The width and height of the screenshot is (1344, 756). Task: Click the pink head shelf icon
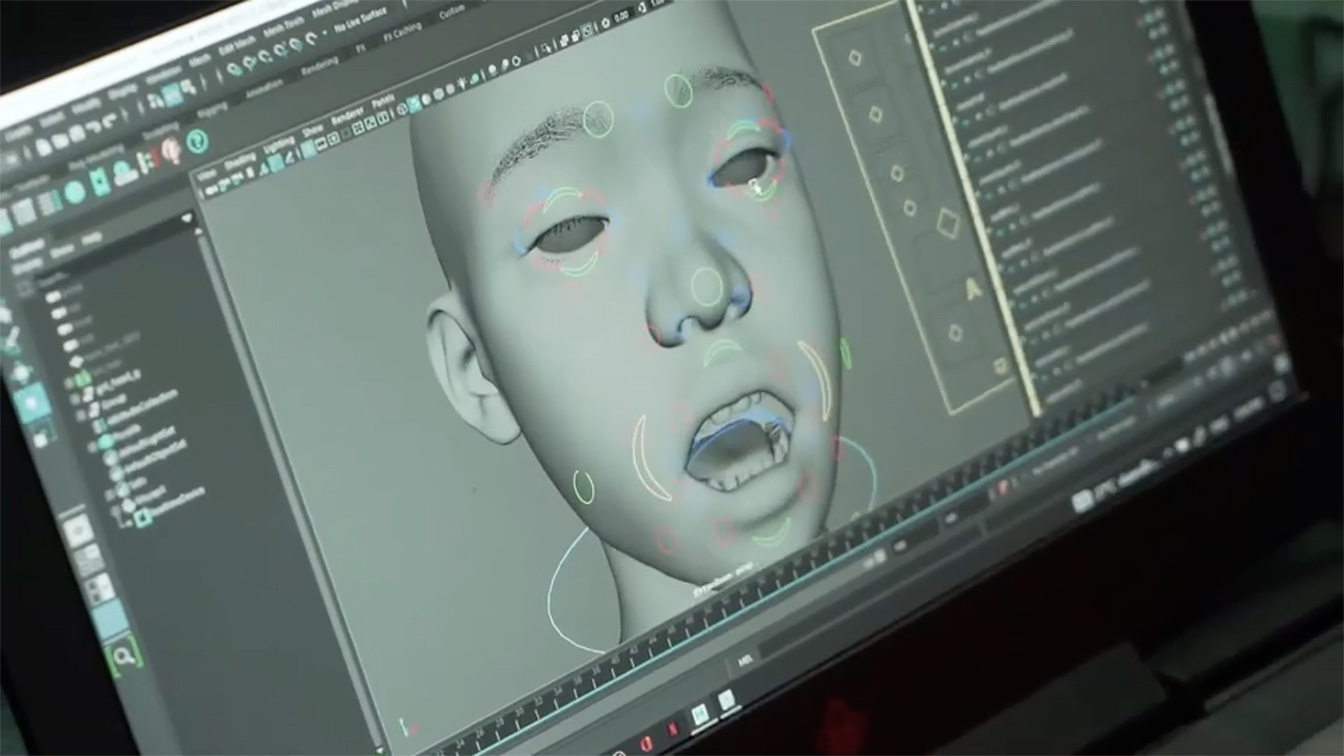[171, 149]
